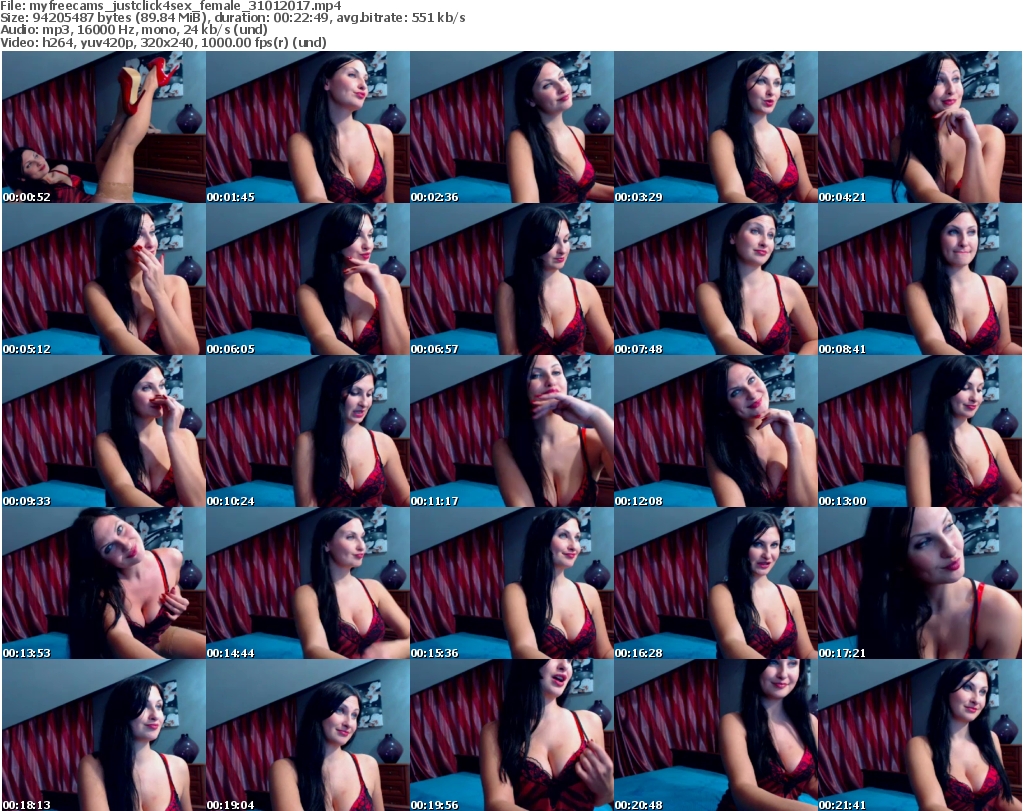The image size is (1024, 811).
Task: Select the thumbnail frame at 00:00:52
Action: coord(104,127)
